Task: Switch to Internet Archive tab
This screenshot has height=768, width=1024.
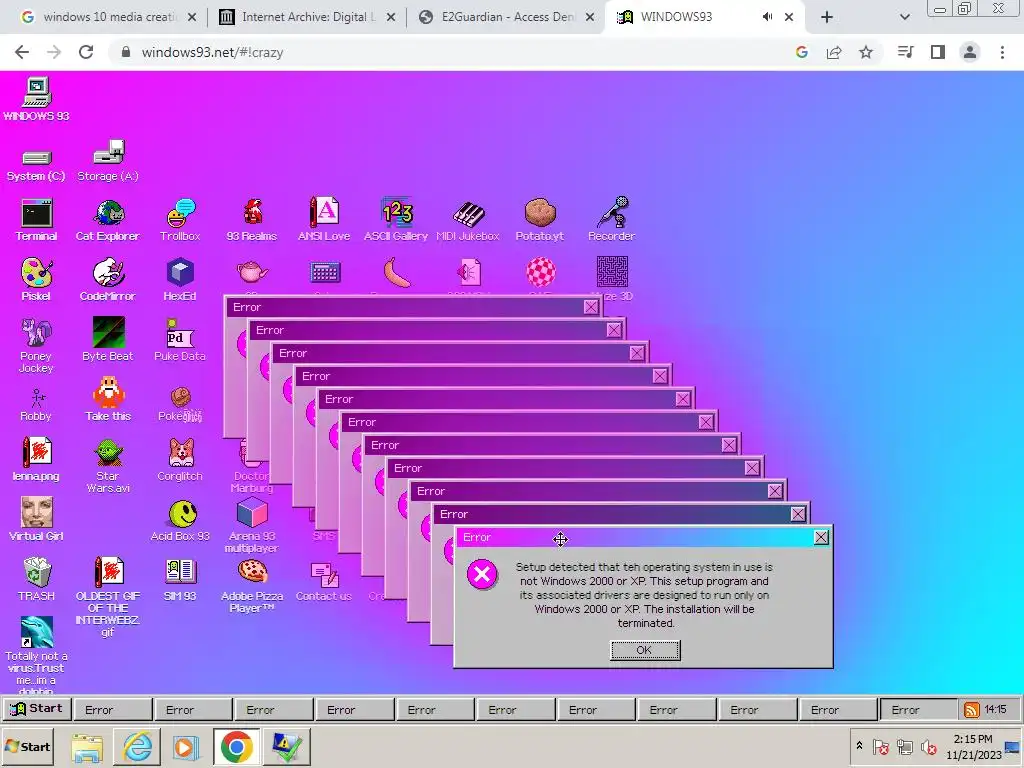Action: point(308,17)
